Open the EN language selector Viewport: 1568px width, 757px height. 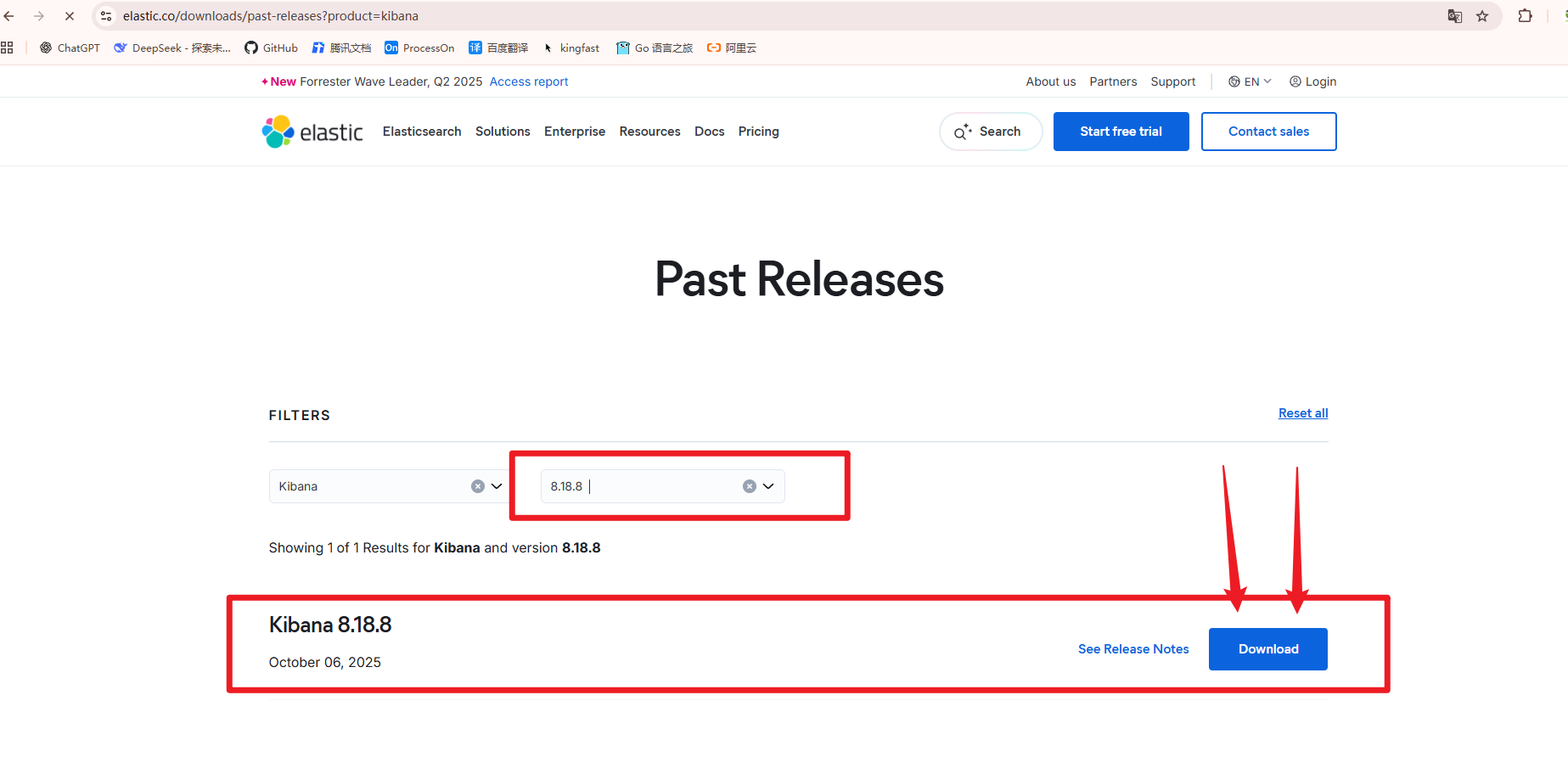[x=1250, y=81]
